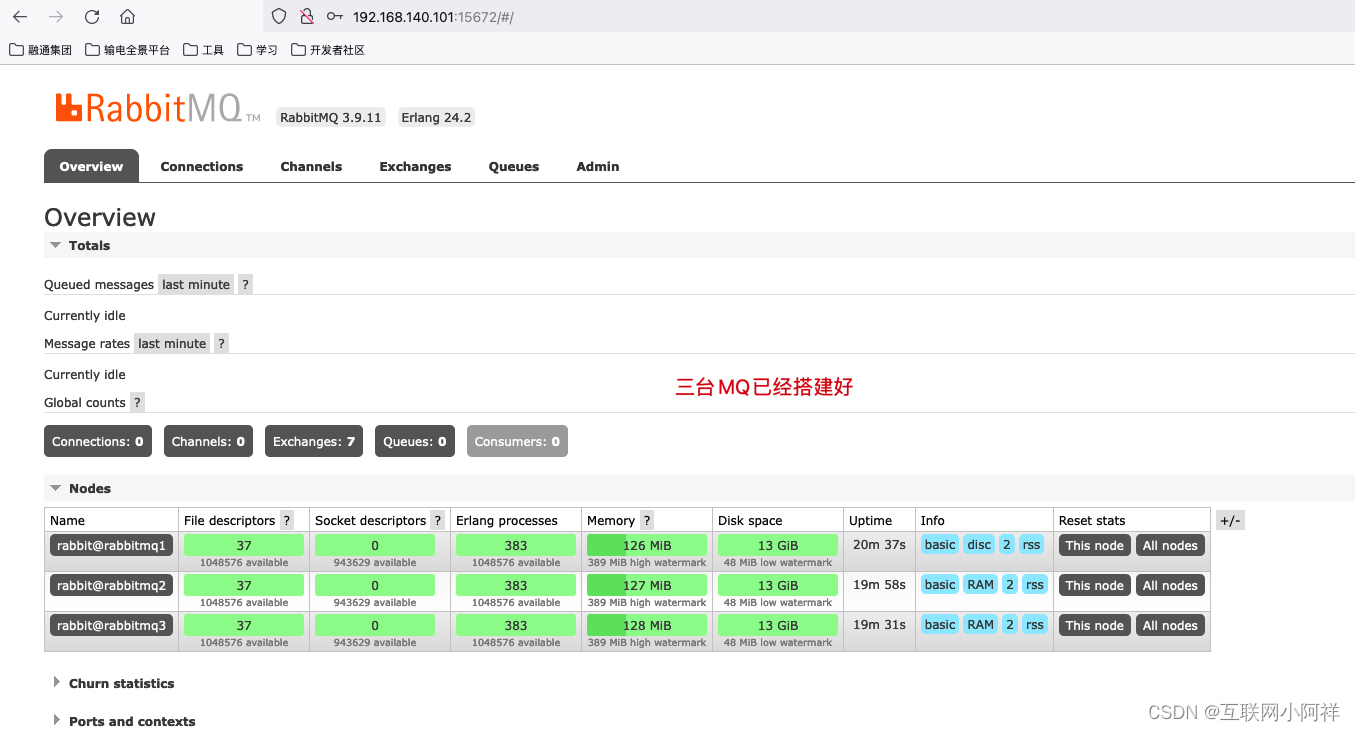
Task: Switch to the Connections tab
Action: pos(202,166)
